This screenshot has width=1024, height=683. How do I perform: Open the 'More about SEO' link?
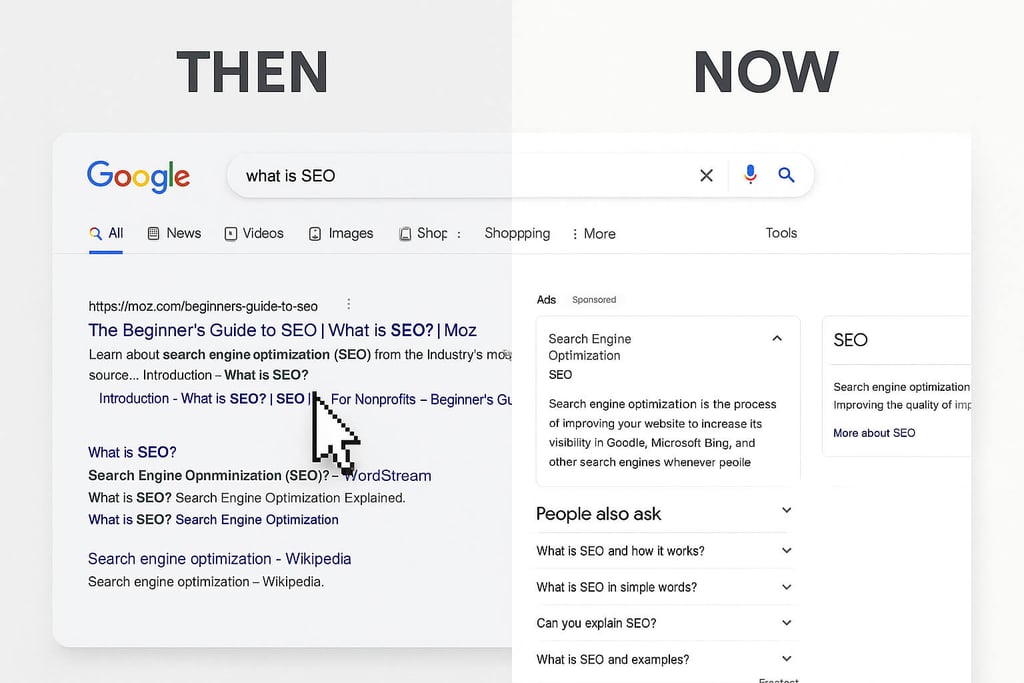[x=874, y=433]
